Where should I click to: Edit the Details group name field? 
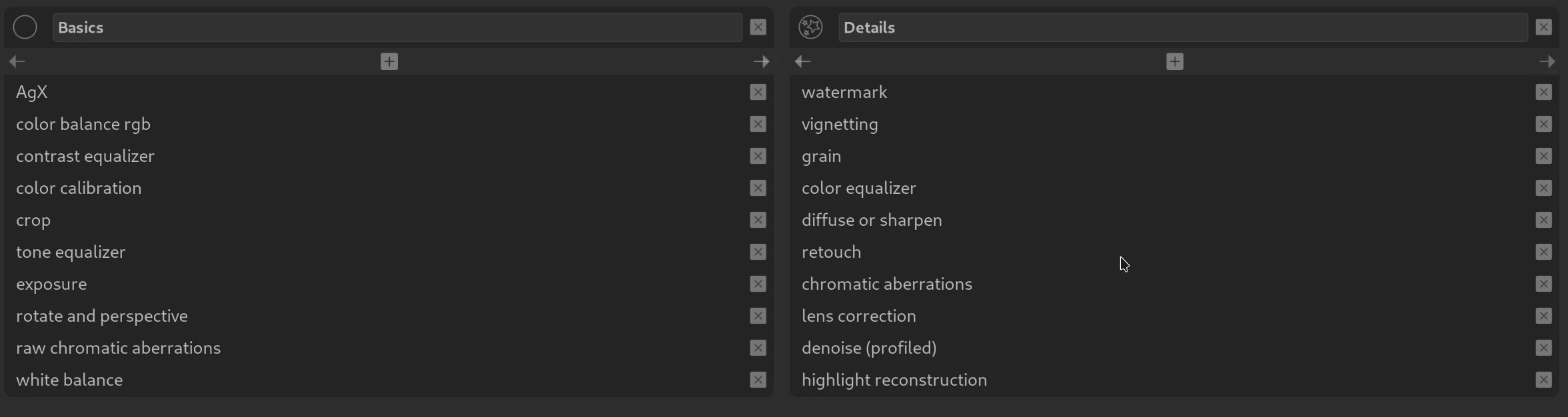point(1183,27)
